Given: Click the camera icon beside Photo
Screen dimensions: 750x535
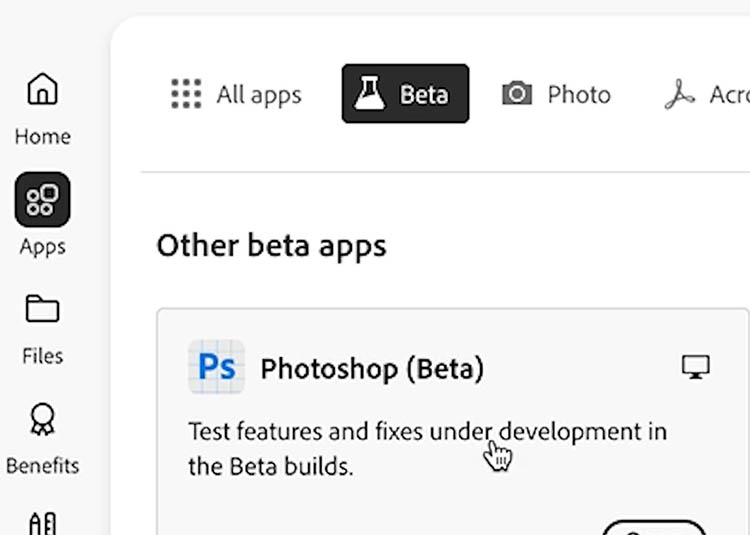Looking at the screenshot, I should tap(517, 94).
